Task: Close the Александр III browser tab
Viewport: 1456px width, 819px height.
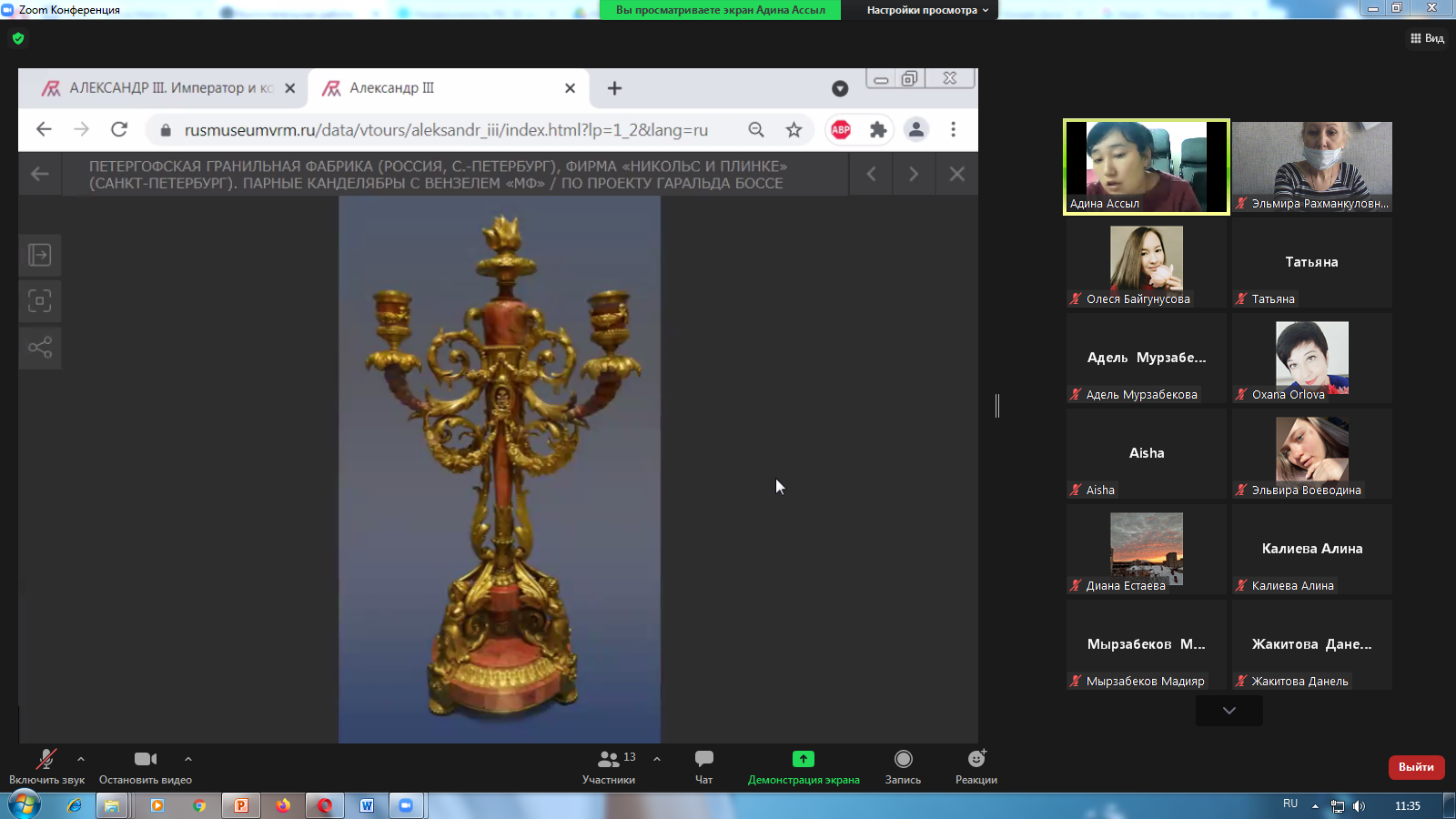Action: pyautogui.click(x=570, y=88)
